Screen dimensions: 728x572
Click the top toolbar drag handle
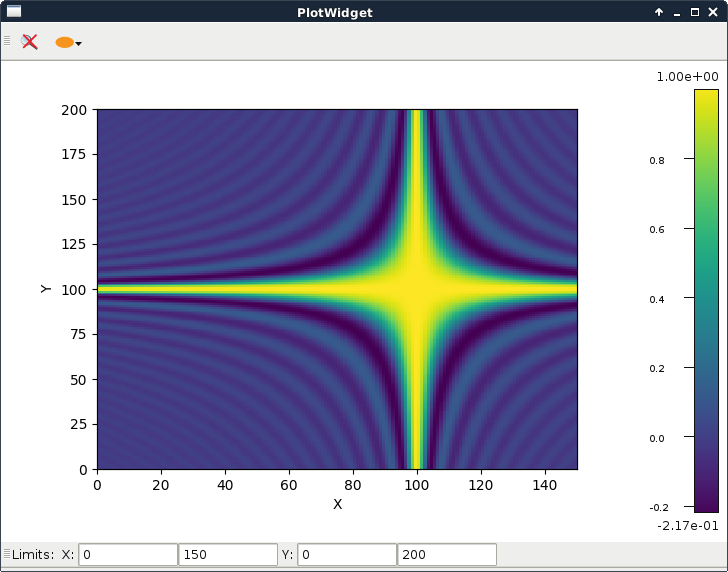(x=7, y=42)
